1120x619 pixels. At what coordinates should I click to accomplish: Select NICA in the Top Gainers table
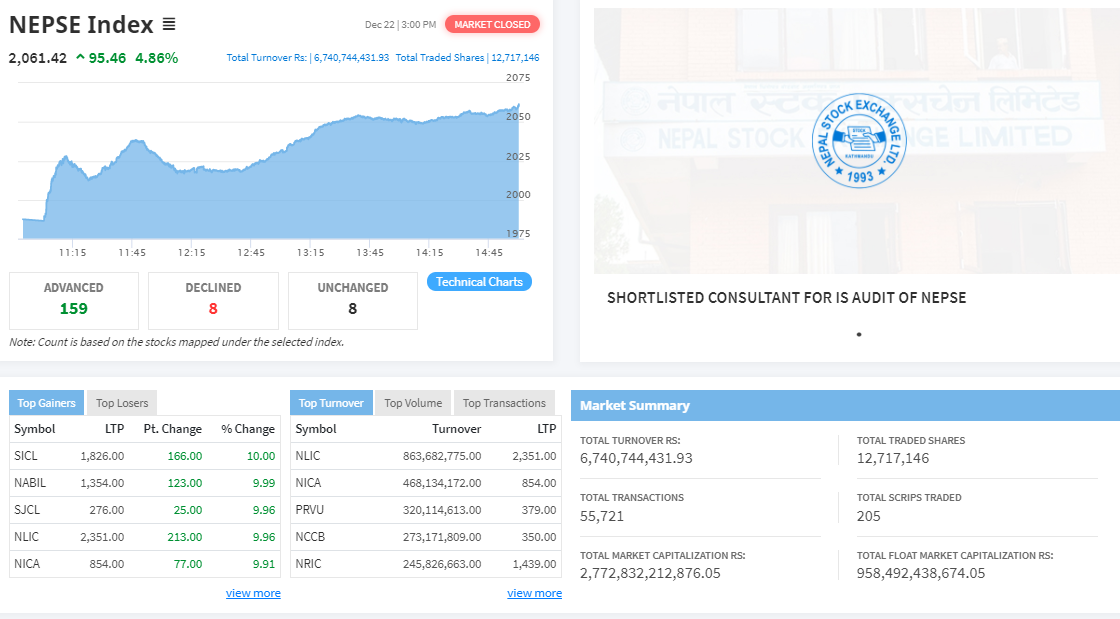click(27, 564)
